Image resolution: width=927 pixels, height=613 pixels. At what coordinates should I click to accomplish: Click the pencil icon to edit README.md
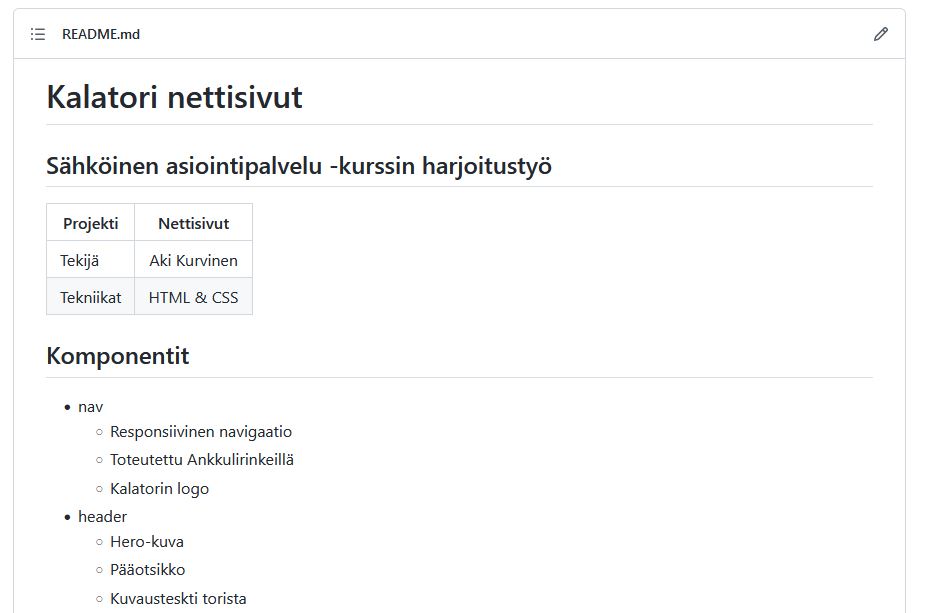coord(880,34)
